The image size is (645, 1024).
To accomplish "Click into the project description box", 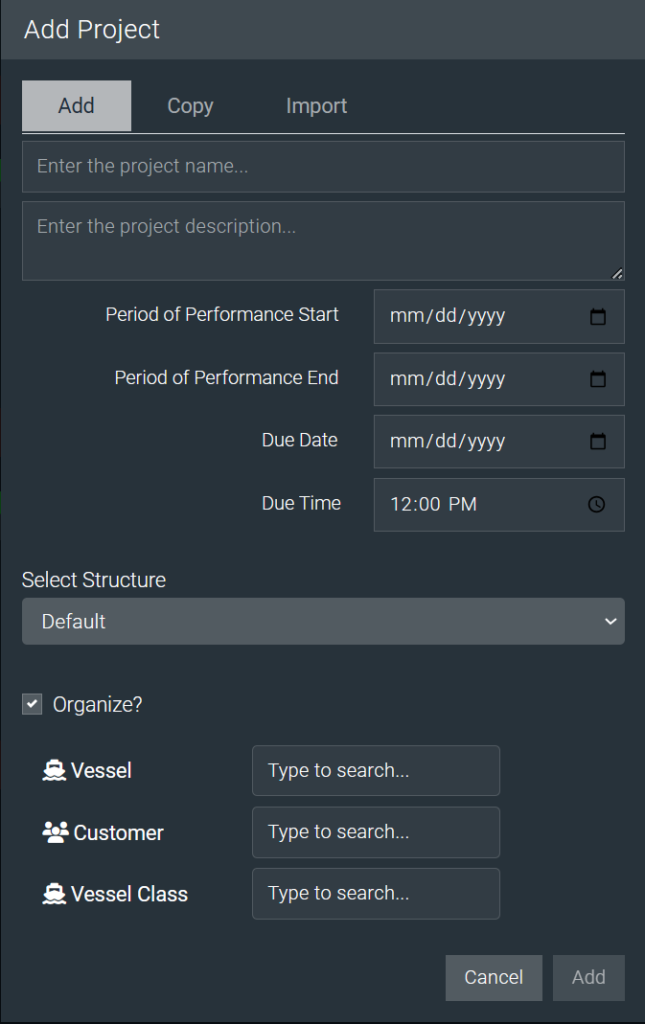I will point(323,241).
